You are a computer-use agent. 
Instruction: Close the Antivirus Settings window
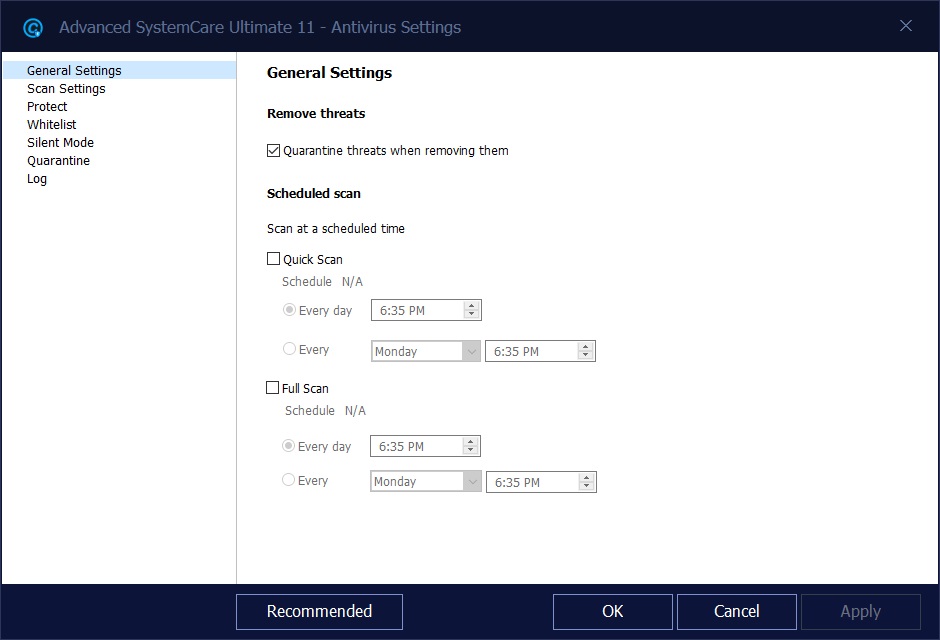pyautogui.click(x=906, y=26)
